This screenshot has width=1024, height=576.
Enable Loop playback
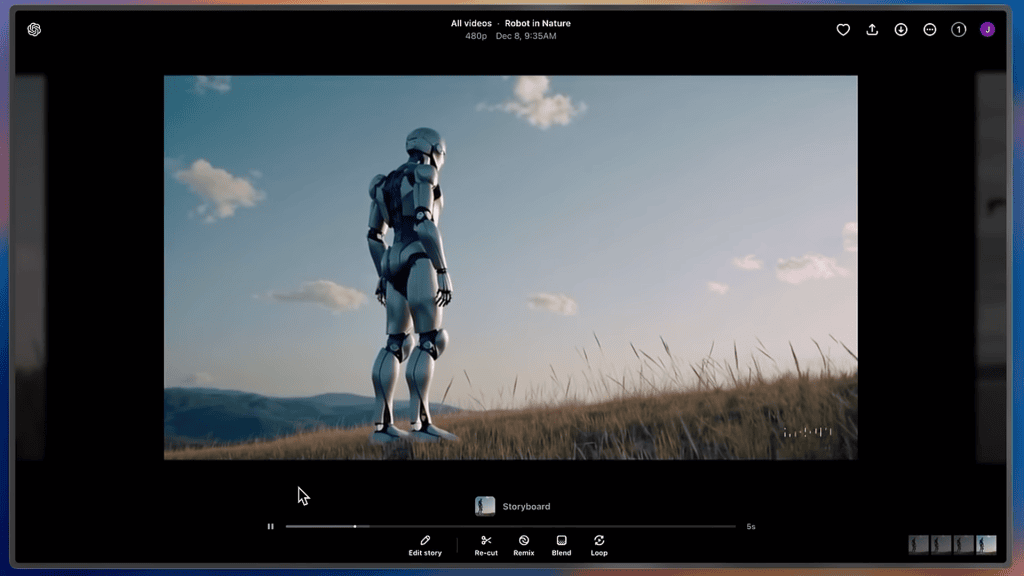(599, 547)
